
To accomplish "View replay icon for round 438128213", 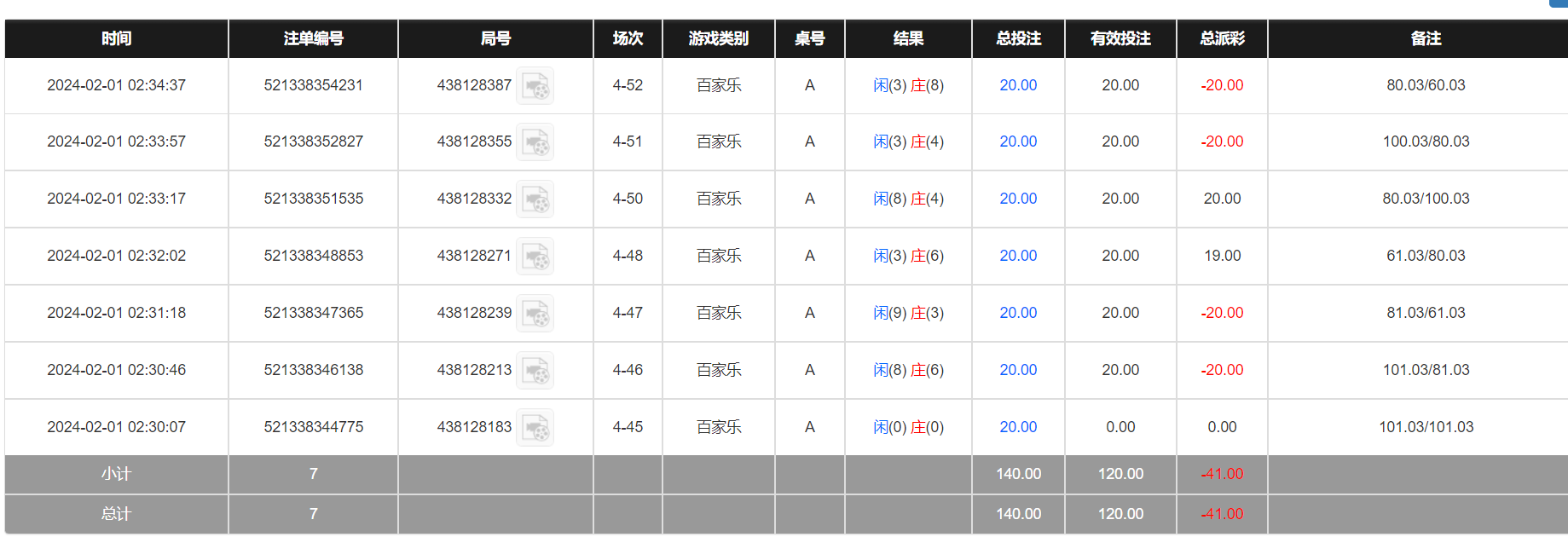I will point(535,371).
